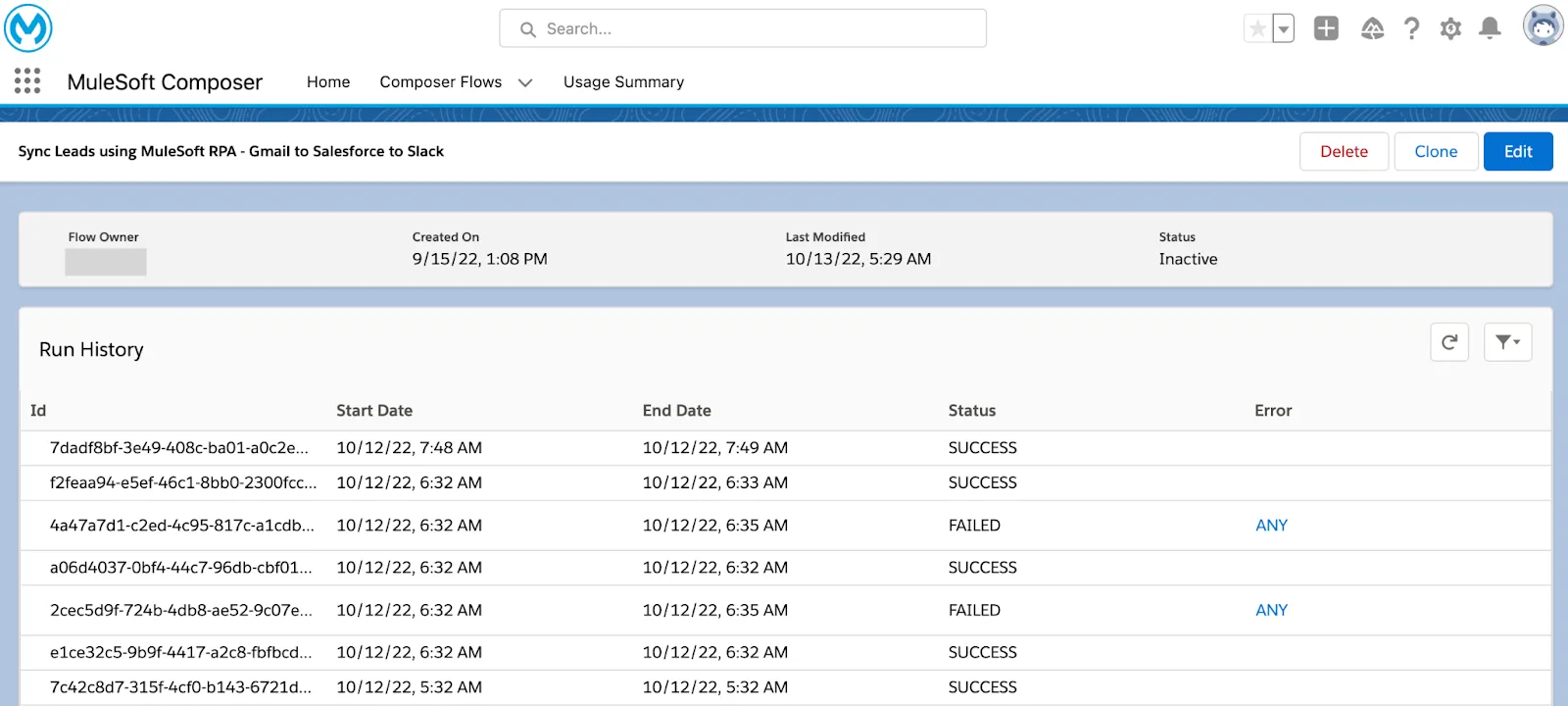
Task: Click the 10/12/22, 7:49 AM end date
Action: (715, 448)
